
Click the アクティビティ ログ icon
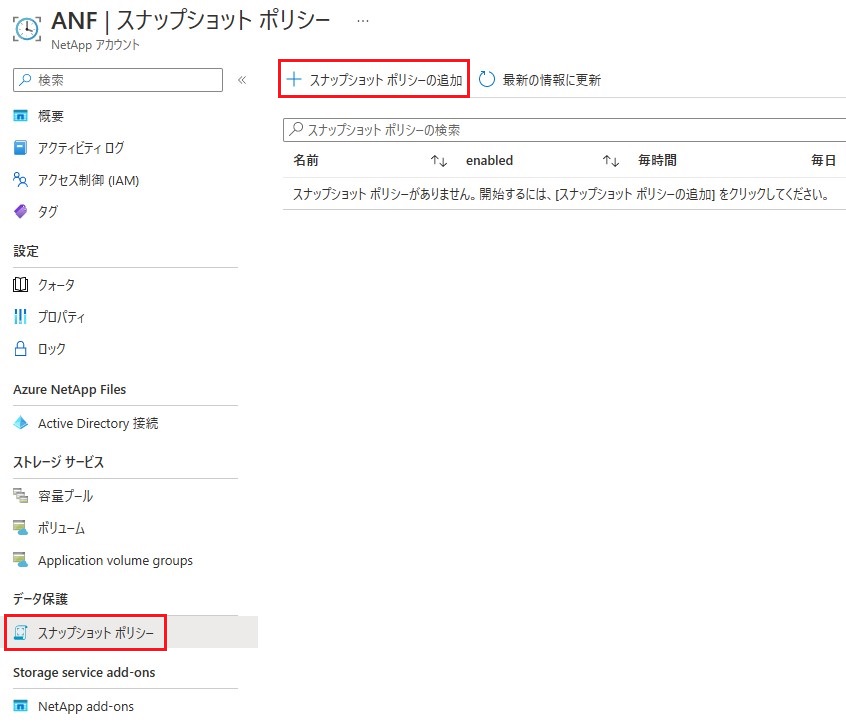pyautogui.click(x=21, y=148)
